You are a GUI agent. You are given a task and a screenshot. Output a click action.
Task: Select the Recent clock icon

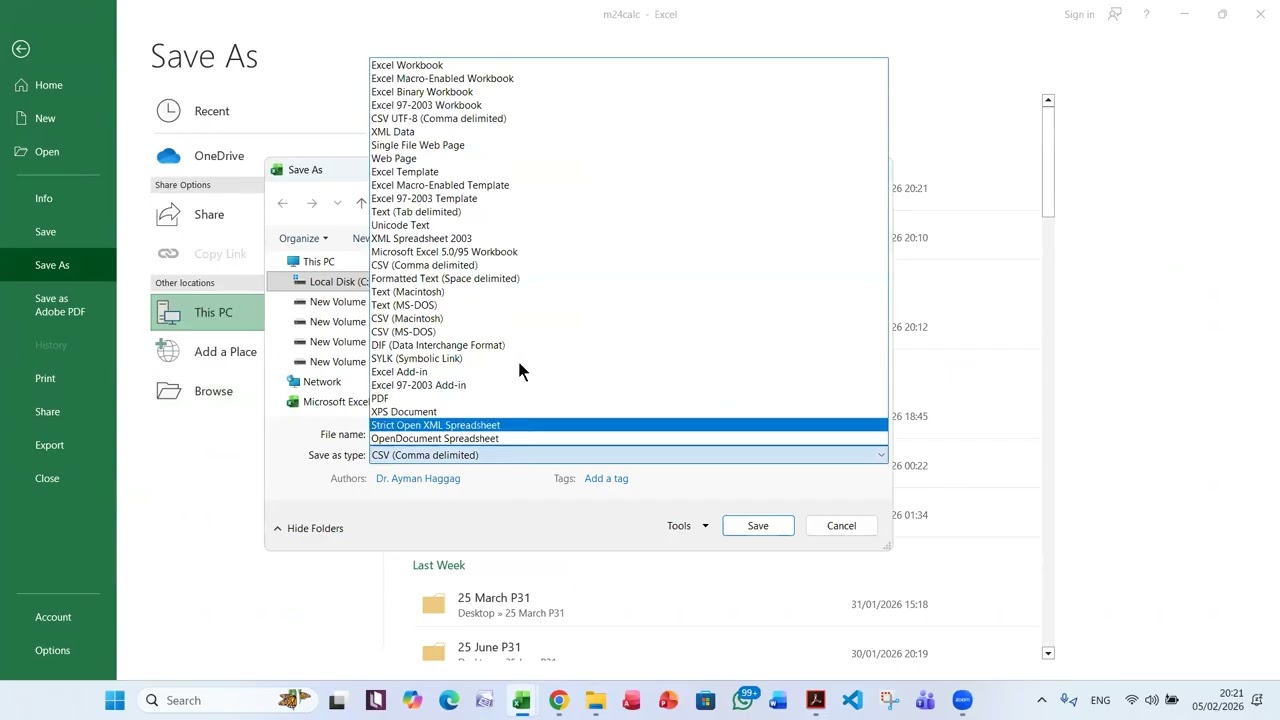(x=168, y=111)
